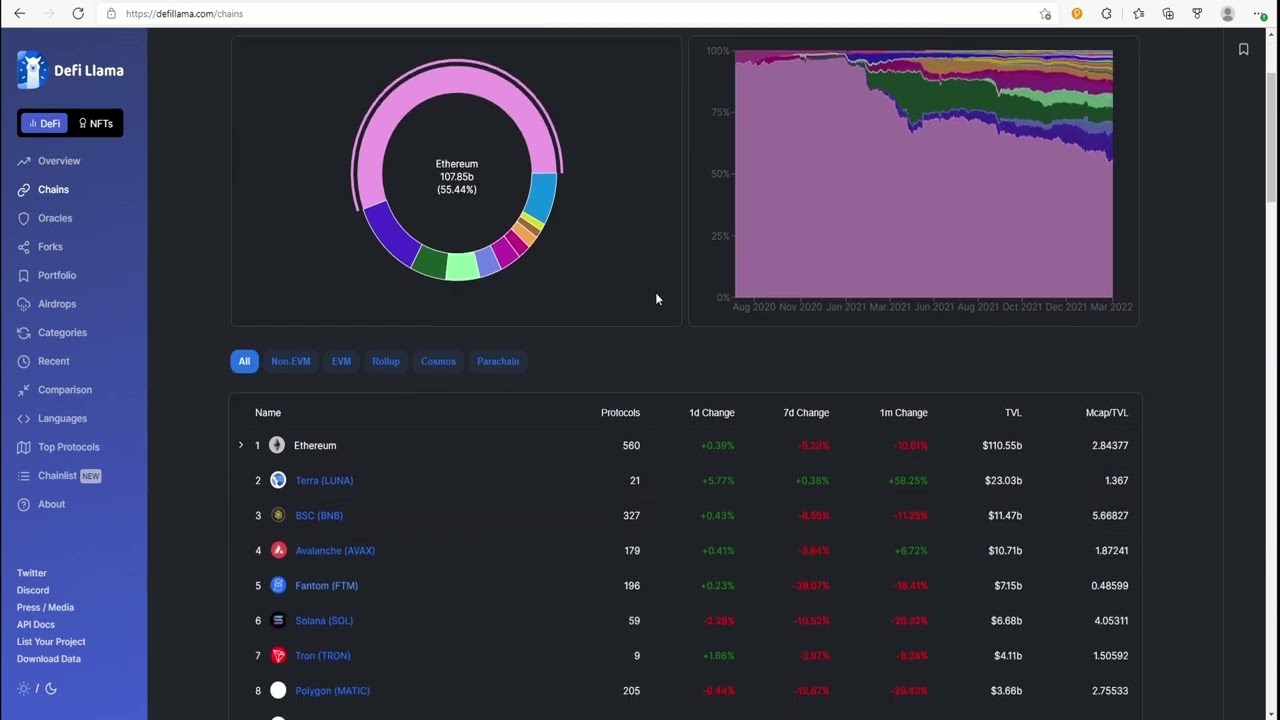Click the Ethereum chain logo in table
The height and width of the screenshot is (720, 1280).
(277, 445)
